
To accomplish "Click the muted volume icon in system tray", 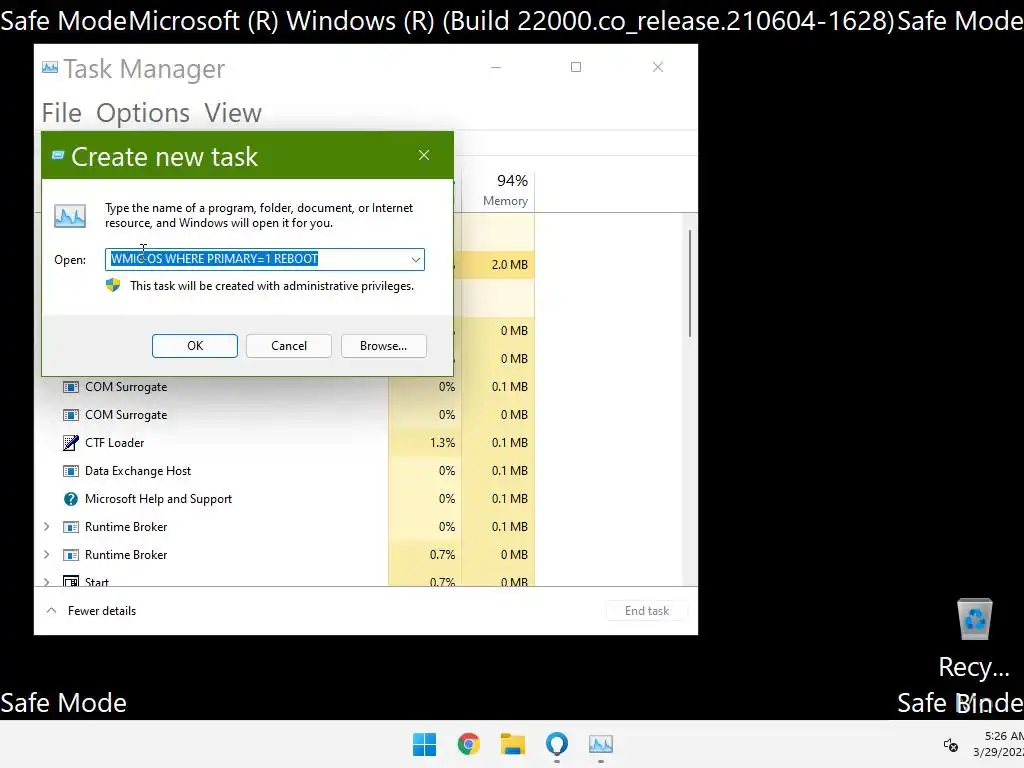I will [951, 744].
